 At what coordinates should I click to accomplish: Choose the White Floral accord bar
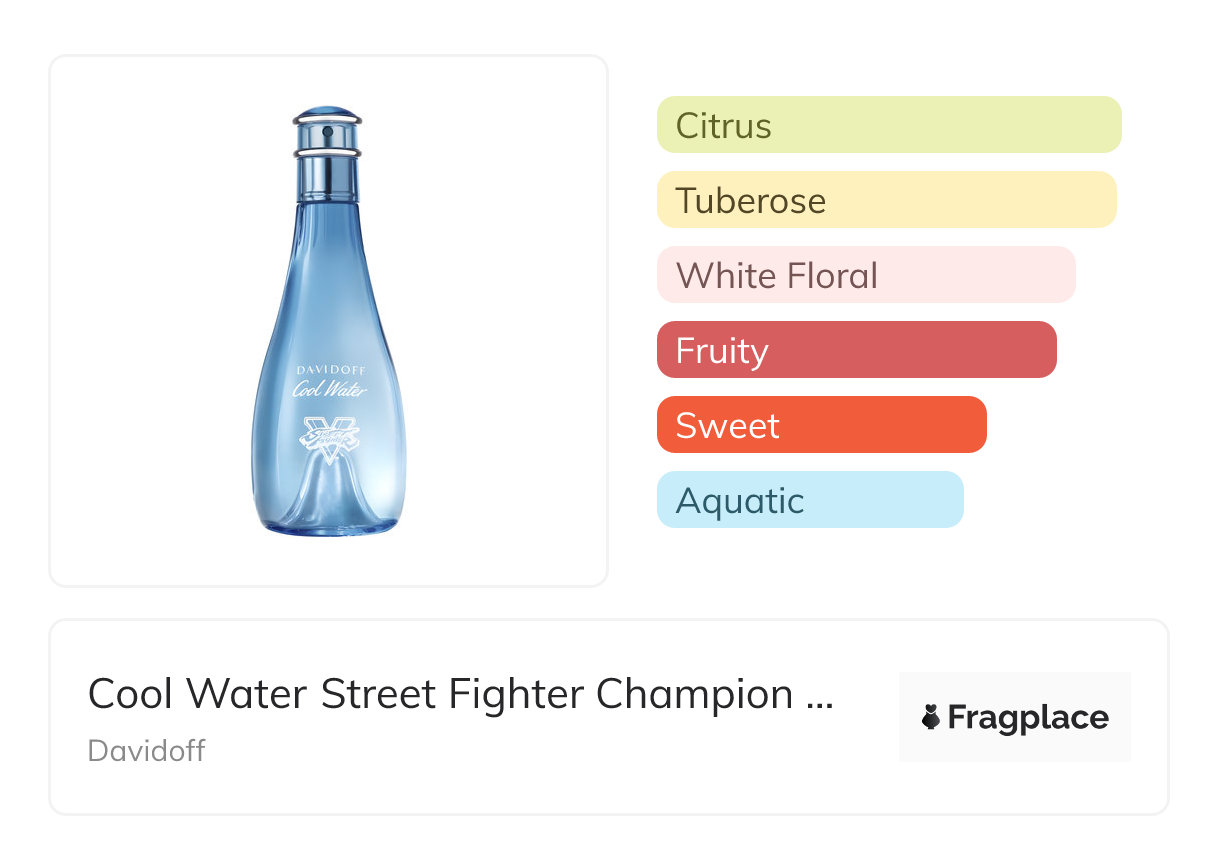tap(865, 275)
